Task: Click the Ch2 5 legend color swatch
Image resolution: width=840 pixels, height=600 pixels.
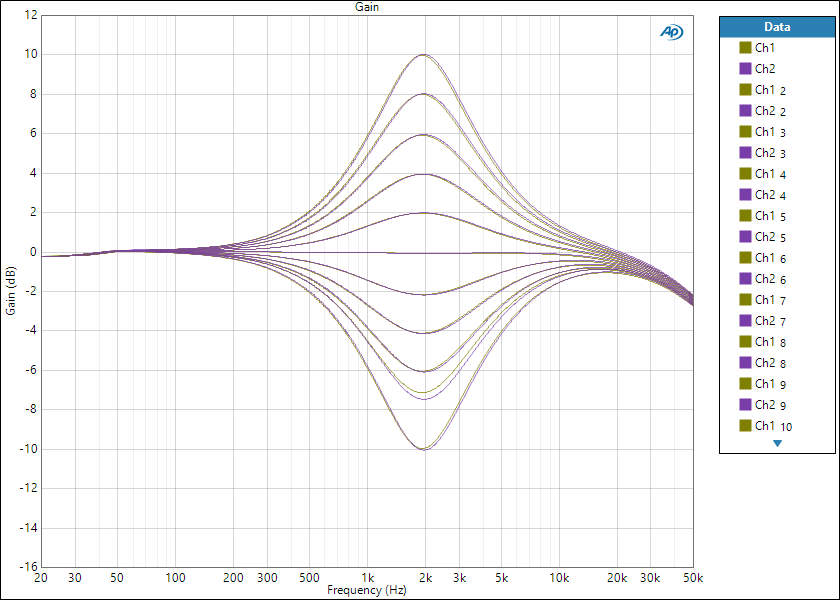Action: 745,237
